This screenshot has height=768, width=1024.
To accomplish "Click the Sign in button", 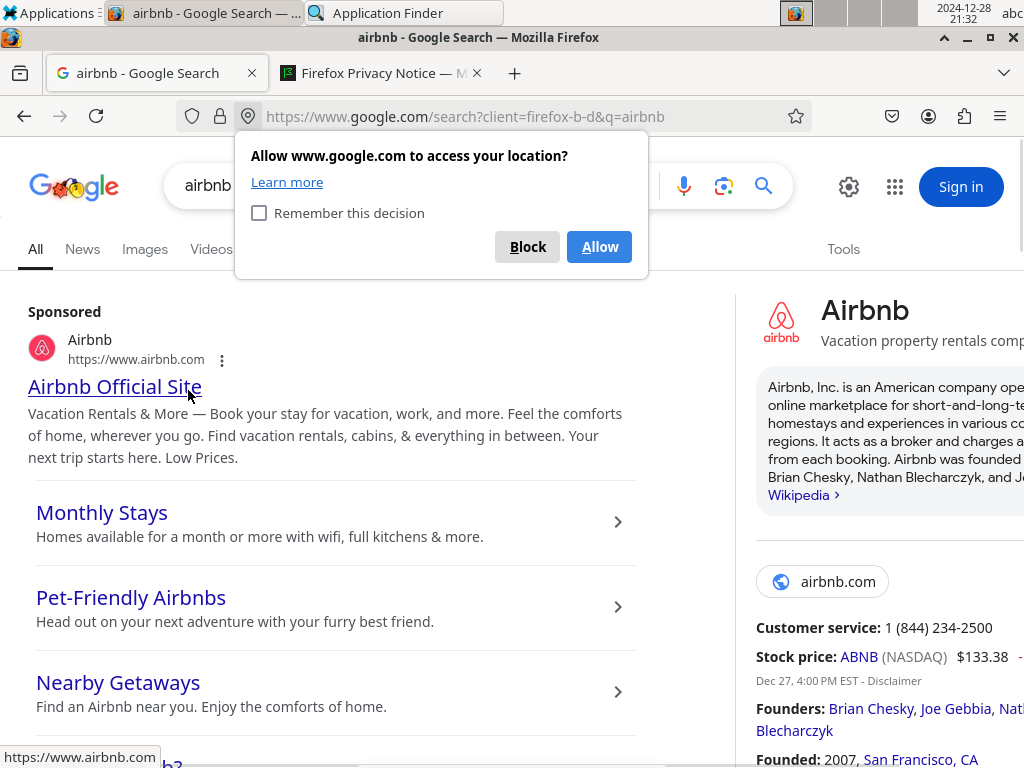I will [961, 187].
